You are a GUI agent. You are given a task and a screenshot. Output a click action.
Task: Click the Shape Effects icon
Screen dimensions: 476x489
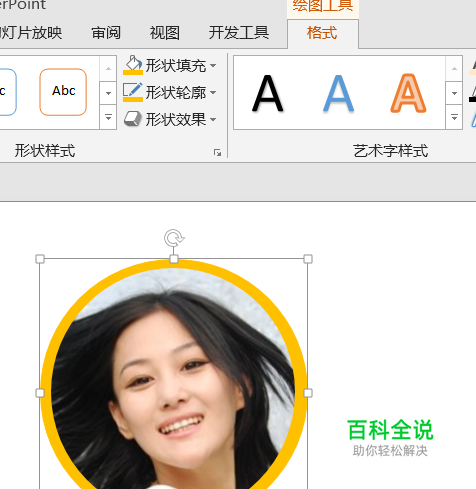133,119
